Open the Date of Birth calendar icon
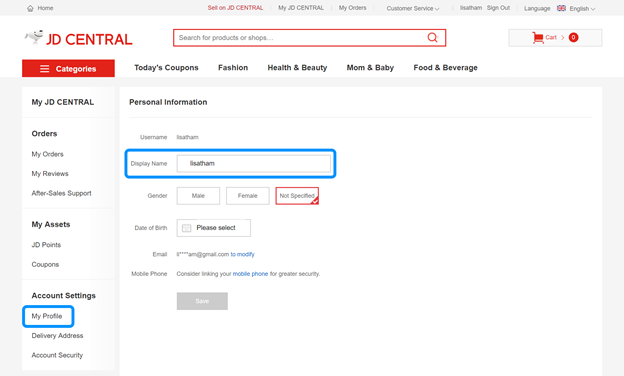The height and width of the screenshot is (376, 624). 186,228
